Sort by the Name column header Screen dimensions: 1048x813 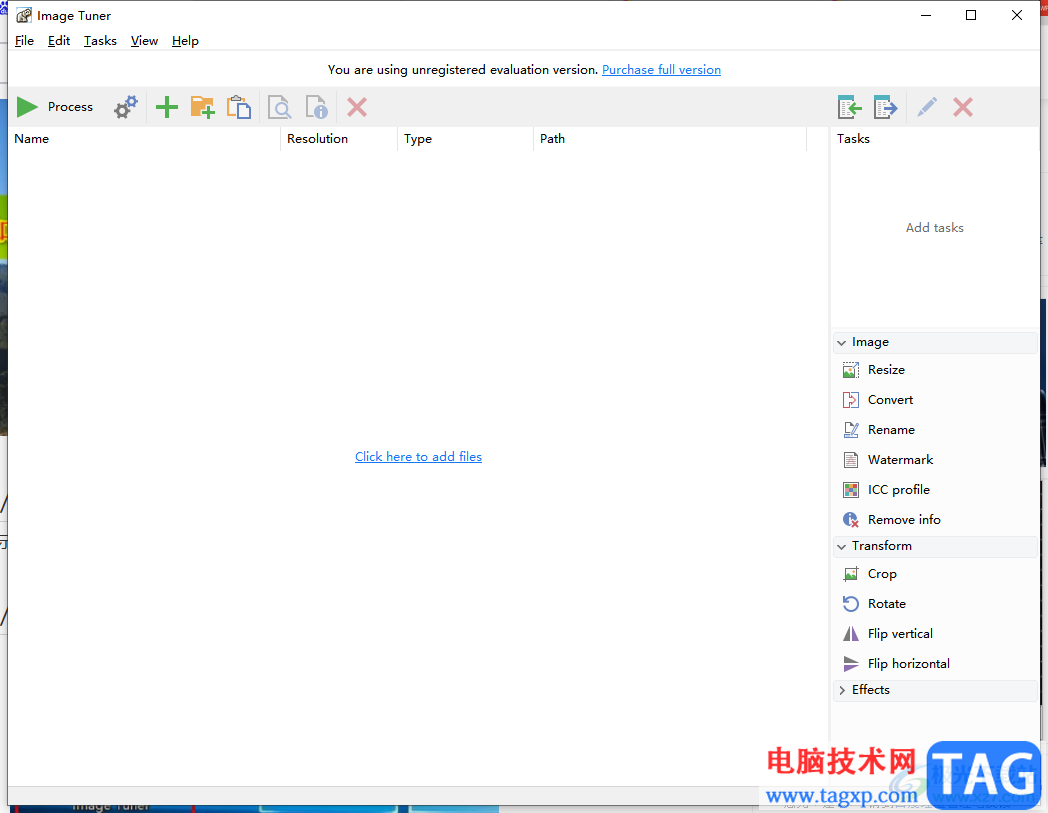pyautogui.click(x=144, y=139)
